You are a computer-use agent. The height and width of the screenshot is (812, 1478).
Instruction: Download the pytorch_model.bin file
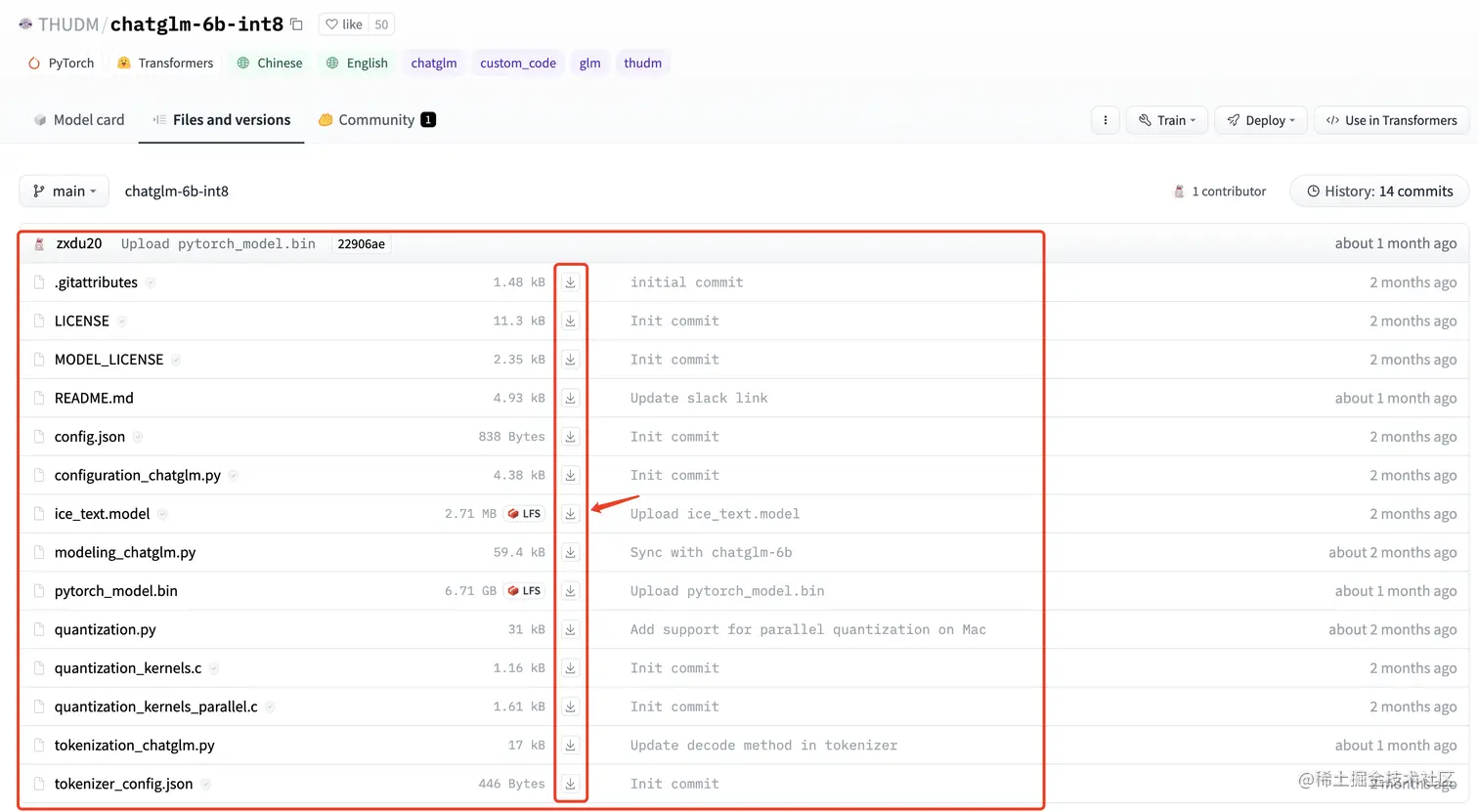point(570,591)
